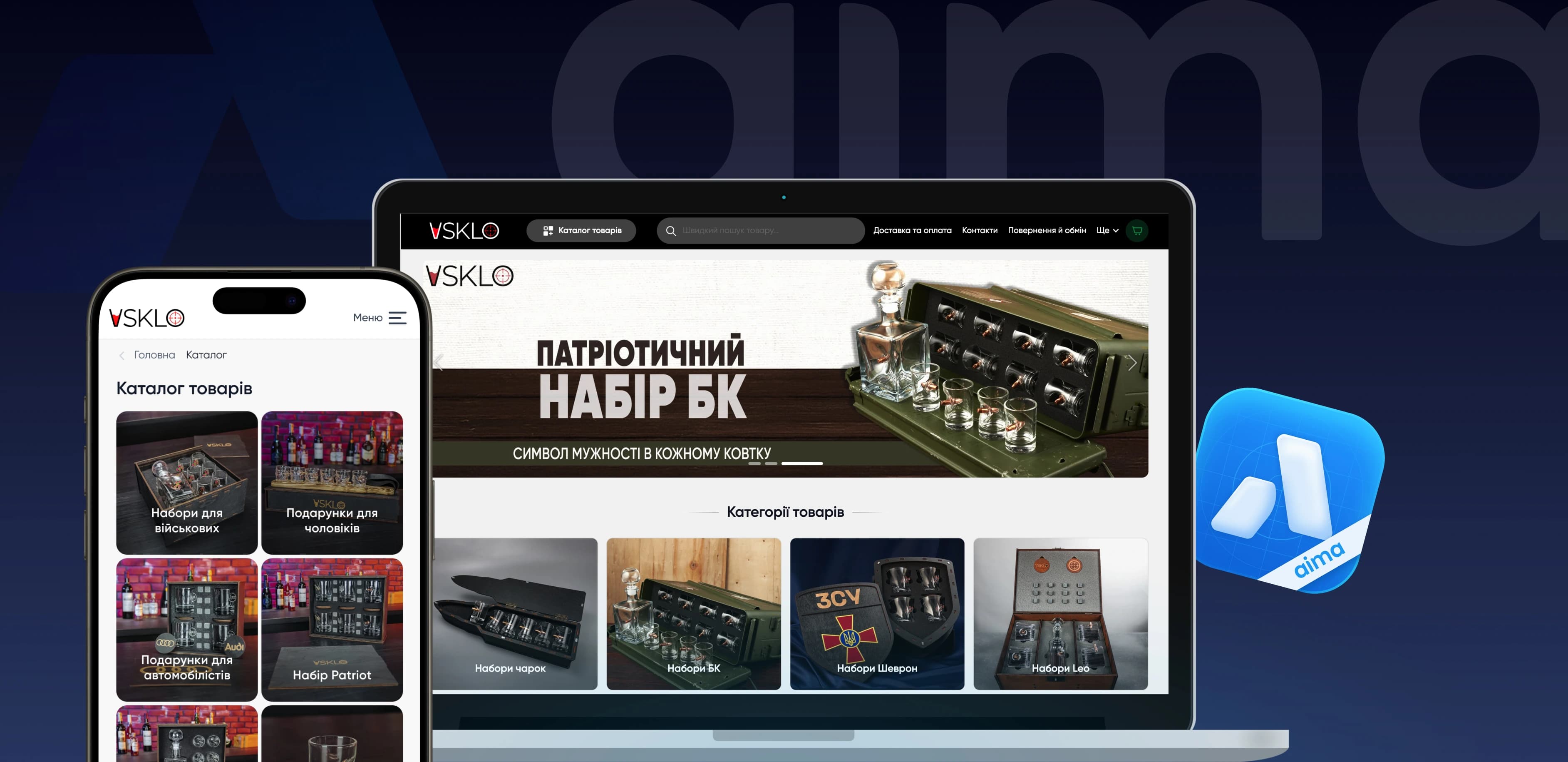Select the second banner slide indicator
Screen dimensions: 1568x762
771,463
